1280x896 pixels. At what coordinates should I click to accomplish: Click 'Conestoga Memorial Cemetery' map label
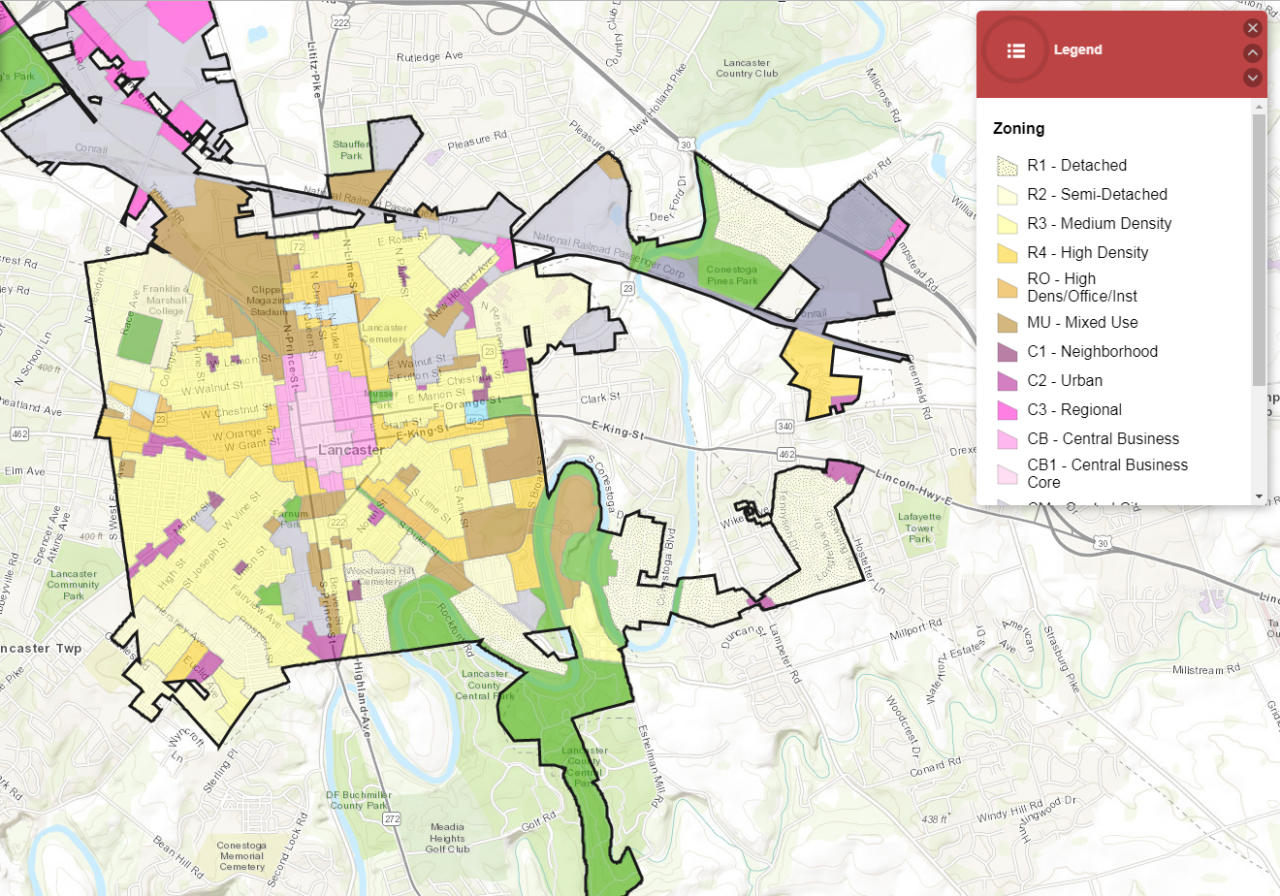[241, 856]
